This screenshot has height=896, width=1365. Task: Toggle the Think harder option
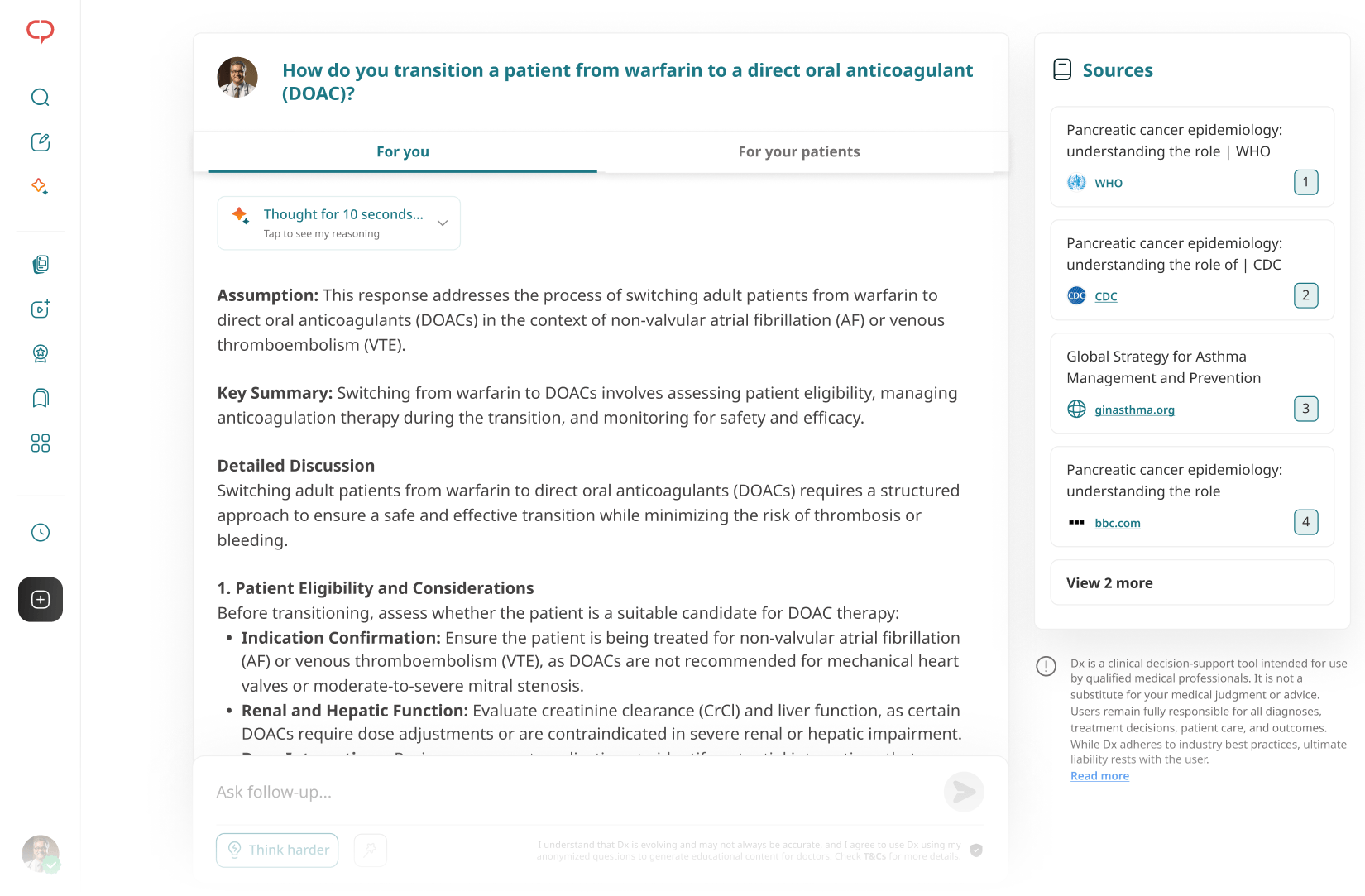(x=277, y=850)
